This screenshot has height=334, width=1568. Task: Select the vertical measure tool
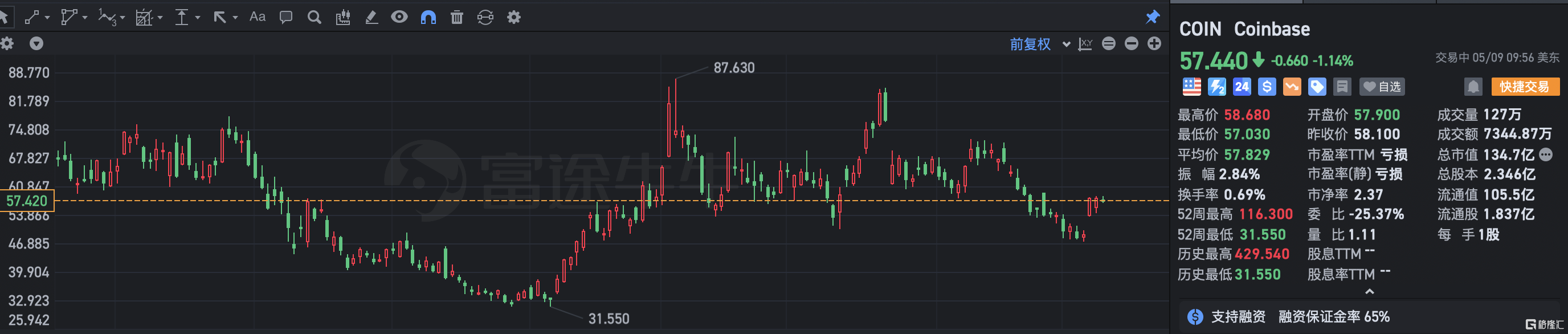[x=181, y=17]
